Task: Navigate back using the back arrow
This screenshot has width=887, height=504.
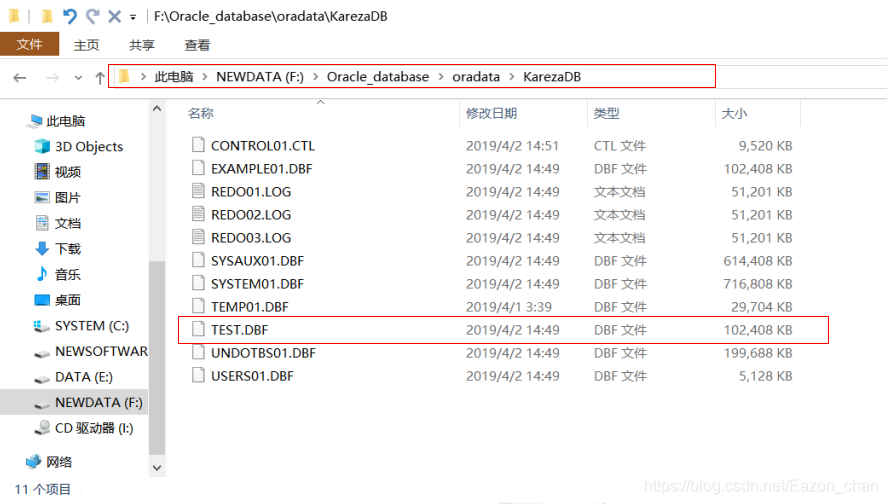Action: pos(20,77)
